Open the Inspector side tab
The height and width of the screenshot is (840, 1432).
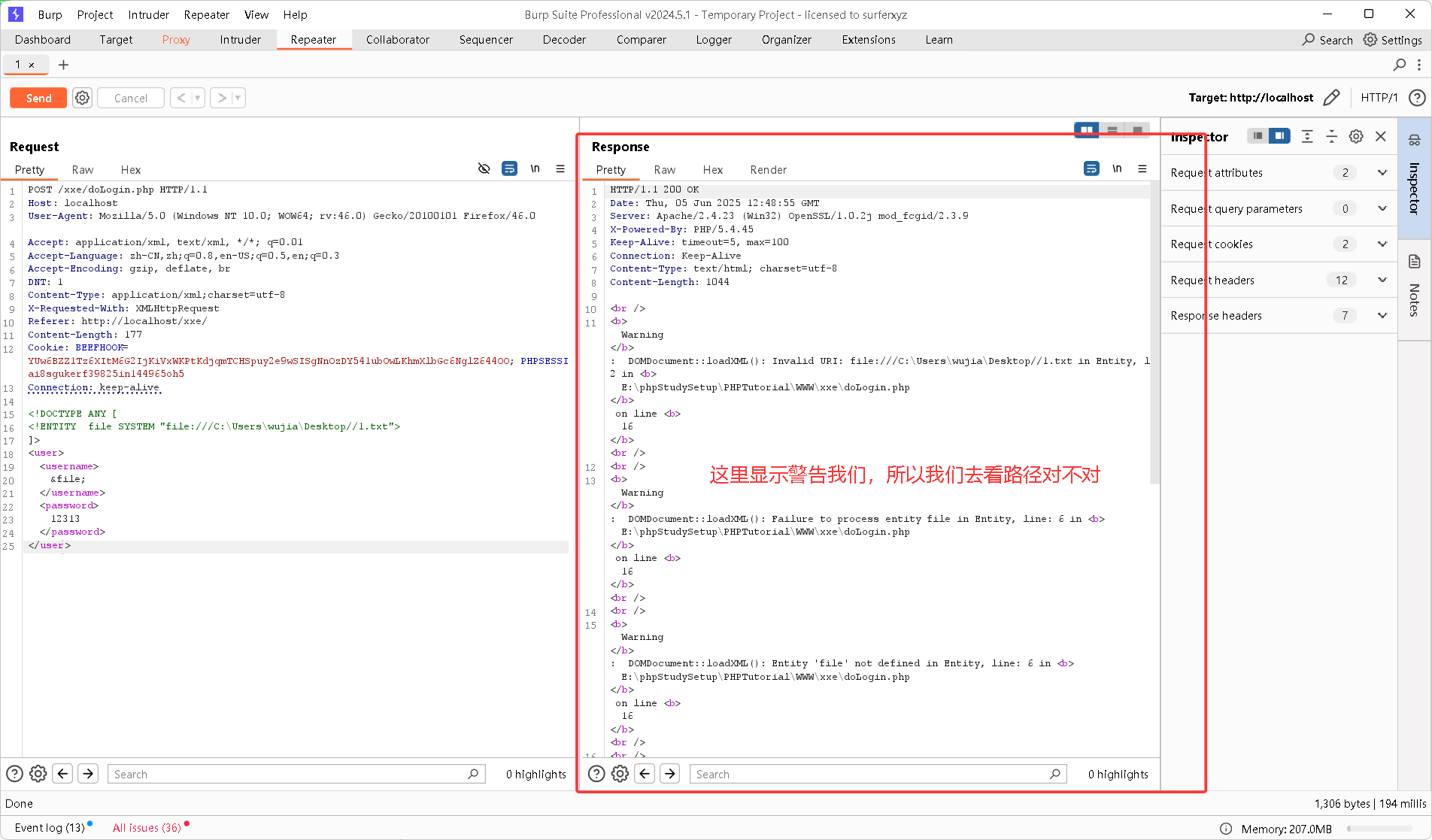click(1415, 177)
